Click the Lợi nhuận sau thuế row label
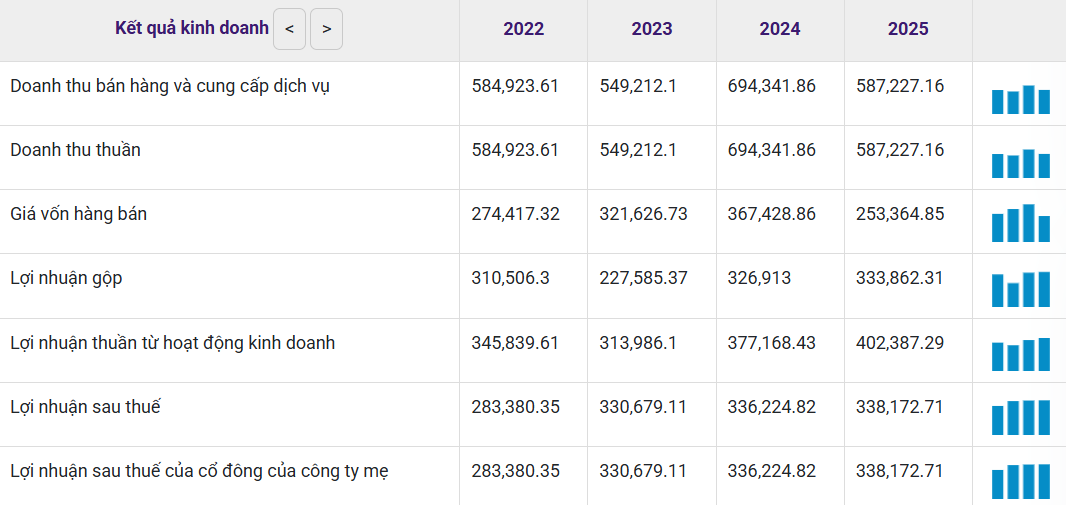The height and width of the screenshot is (505, 1066). pos(86,407)
